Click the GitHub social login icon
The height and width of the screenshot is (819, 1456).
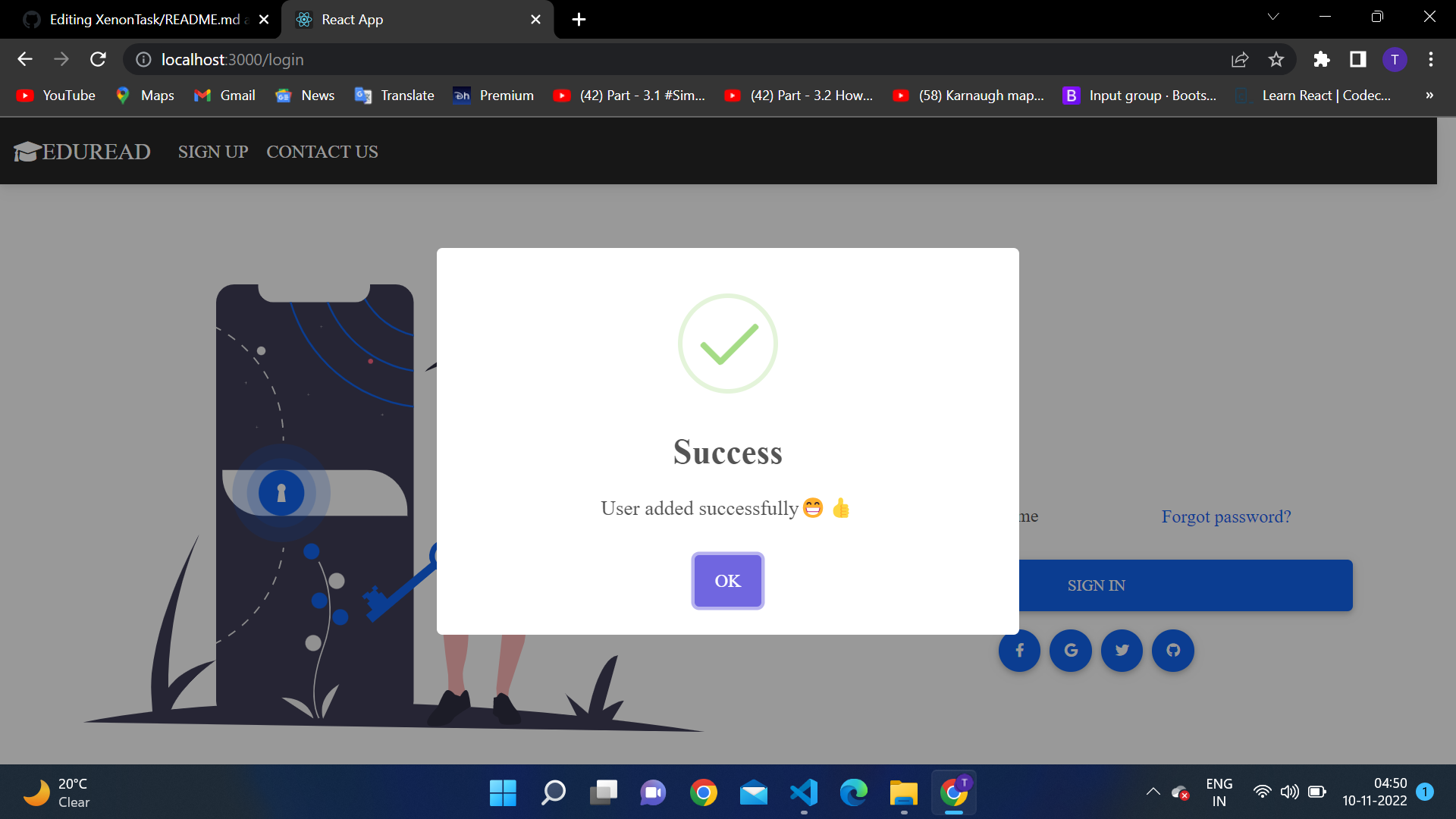tap(1173, 651)
